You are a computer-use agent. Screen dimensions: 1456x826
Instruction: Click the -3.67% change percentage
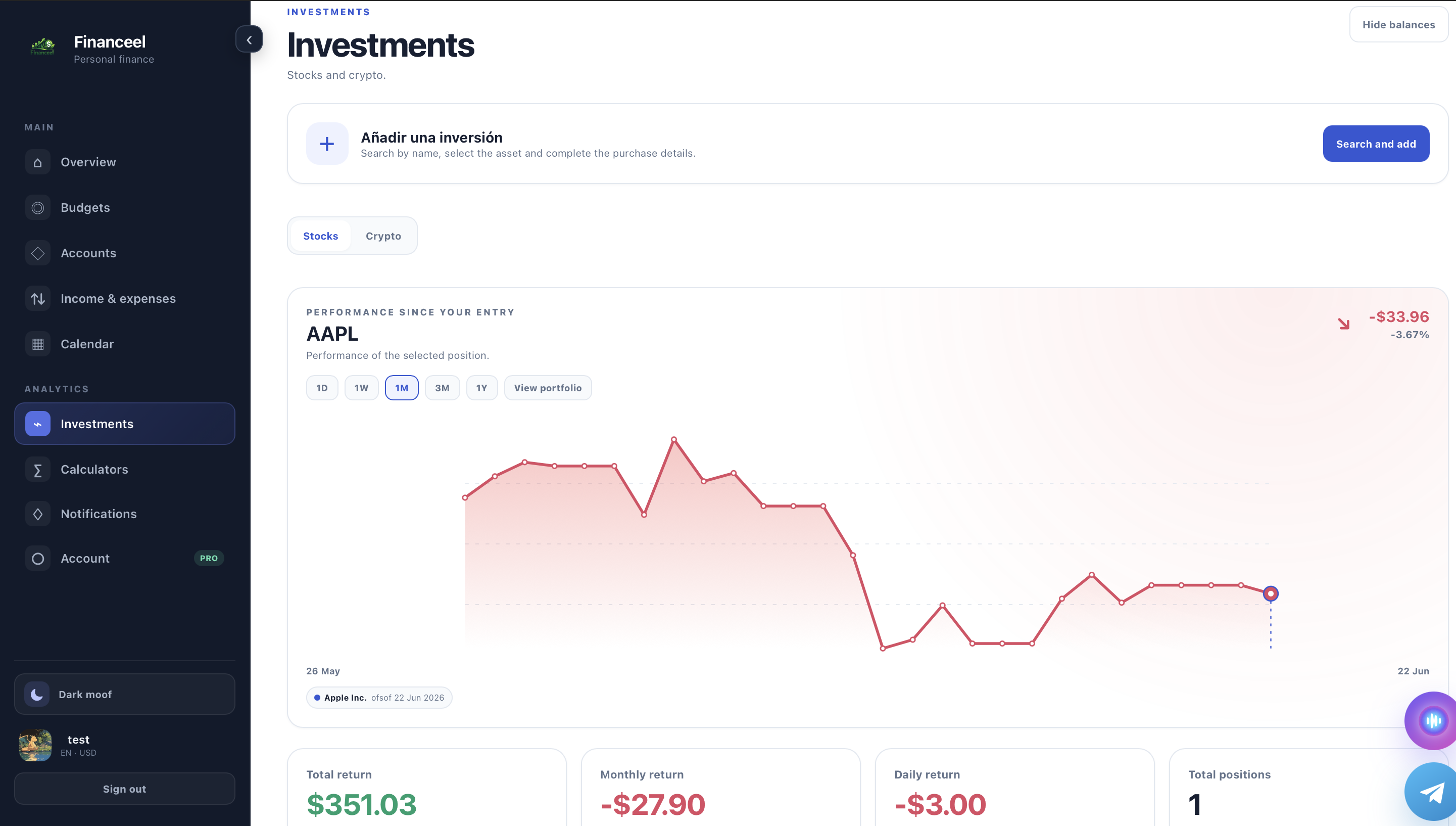click(1410, 335)
